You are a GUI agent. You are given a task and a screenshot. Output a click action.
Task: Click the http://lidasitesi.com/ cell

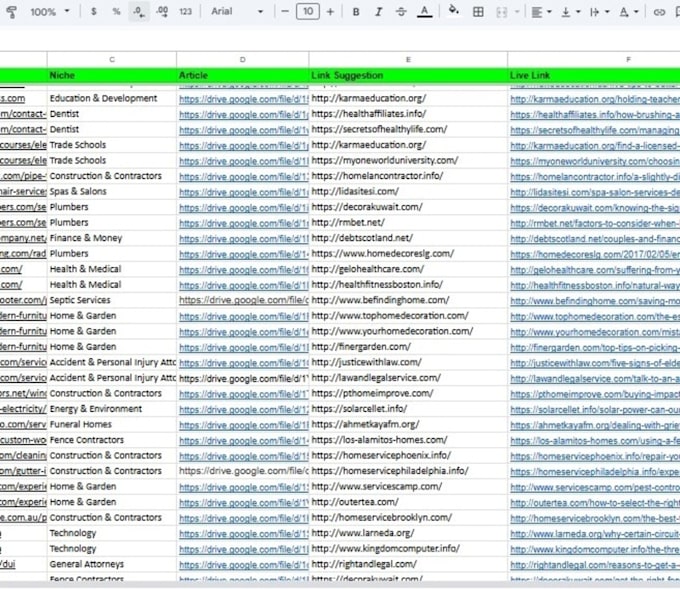pos(408,192)
